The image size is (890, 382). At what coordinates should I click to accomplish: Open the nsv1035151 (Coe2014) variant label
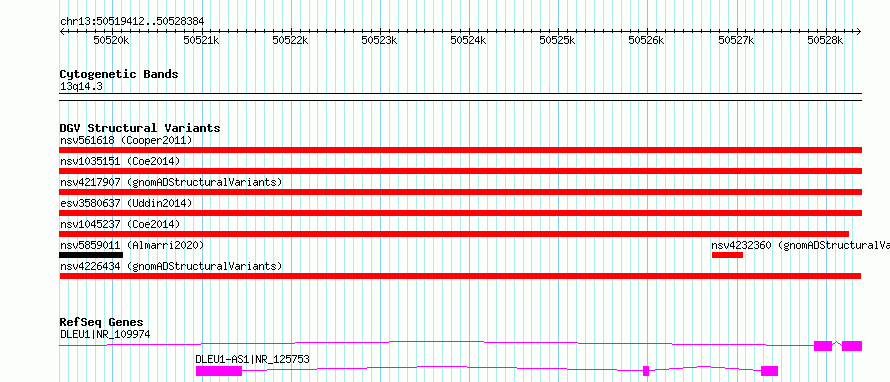(x=120, y=161)
